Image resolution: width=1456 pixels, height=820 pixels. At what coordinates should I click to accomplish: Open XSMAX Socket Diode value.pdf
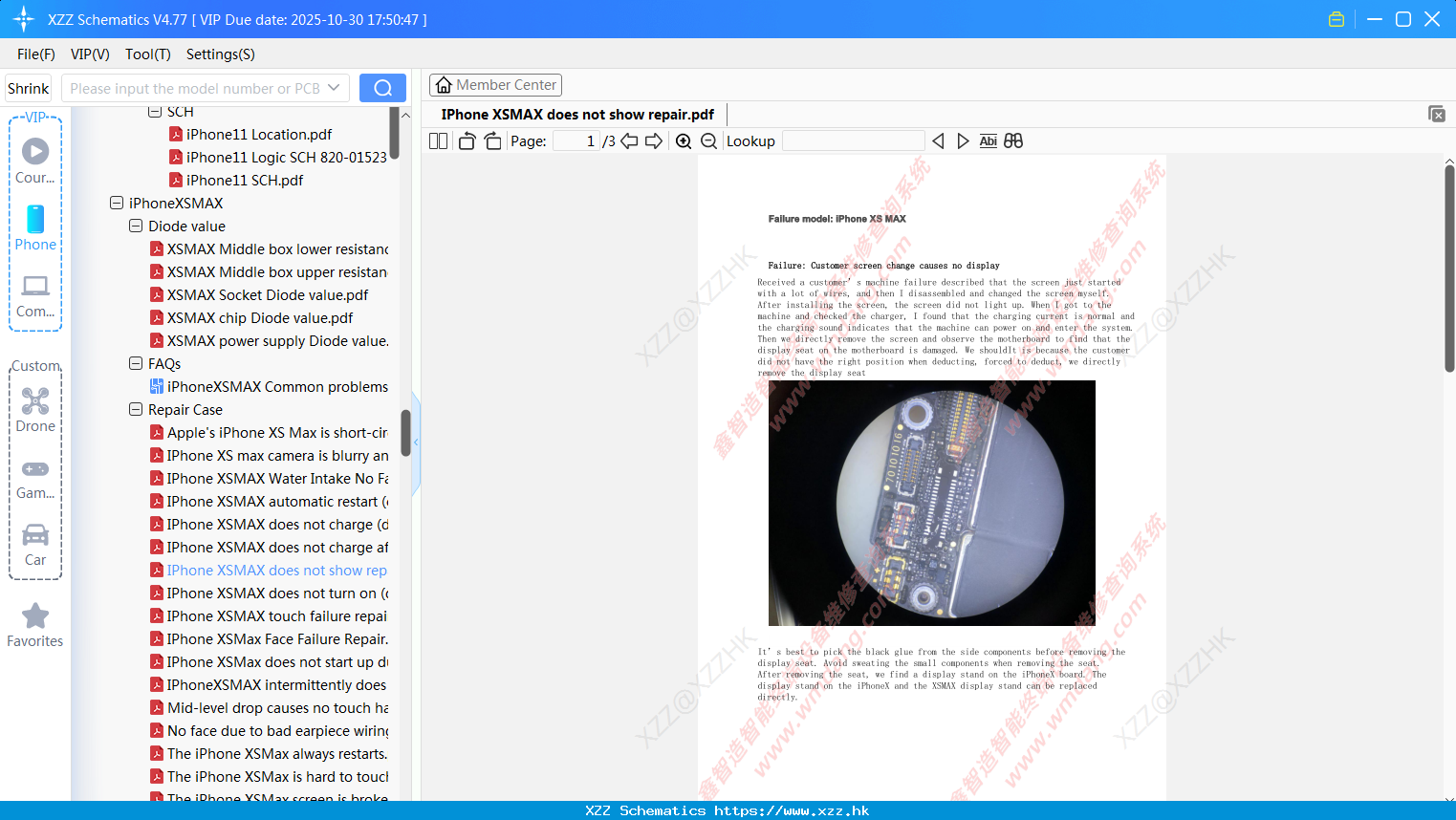tap(259, 294)
